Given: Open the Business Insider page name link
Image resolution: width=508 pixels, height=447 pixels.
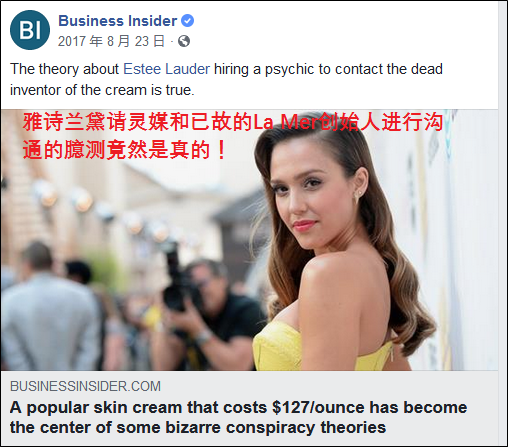Looking at the screenshot, I should [x=118, y=21].
